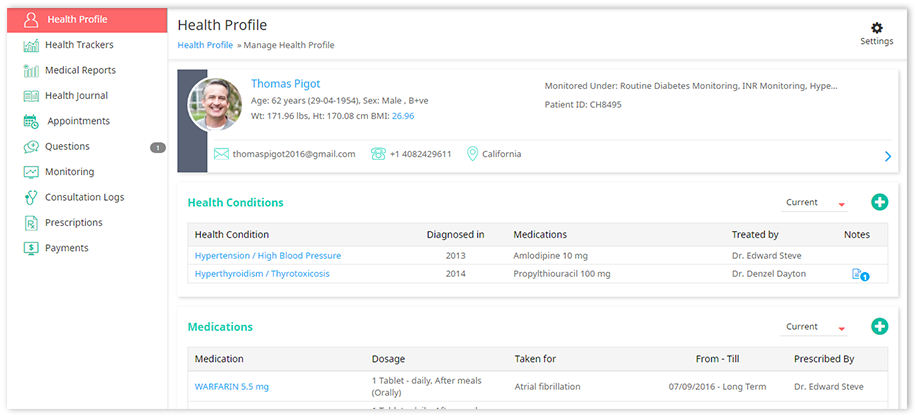Click the Medical Reports sidebar icon
The height and width of the screenshot is (420, 915).
pos(30,71)
